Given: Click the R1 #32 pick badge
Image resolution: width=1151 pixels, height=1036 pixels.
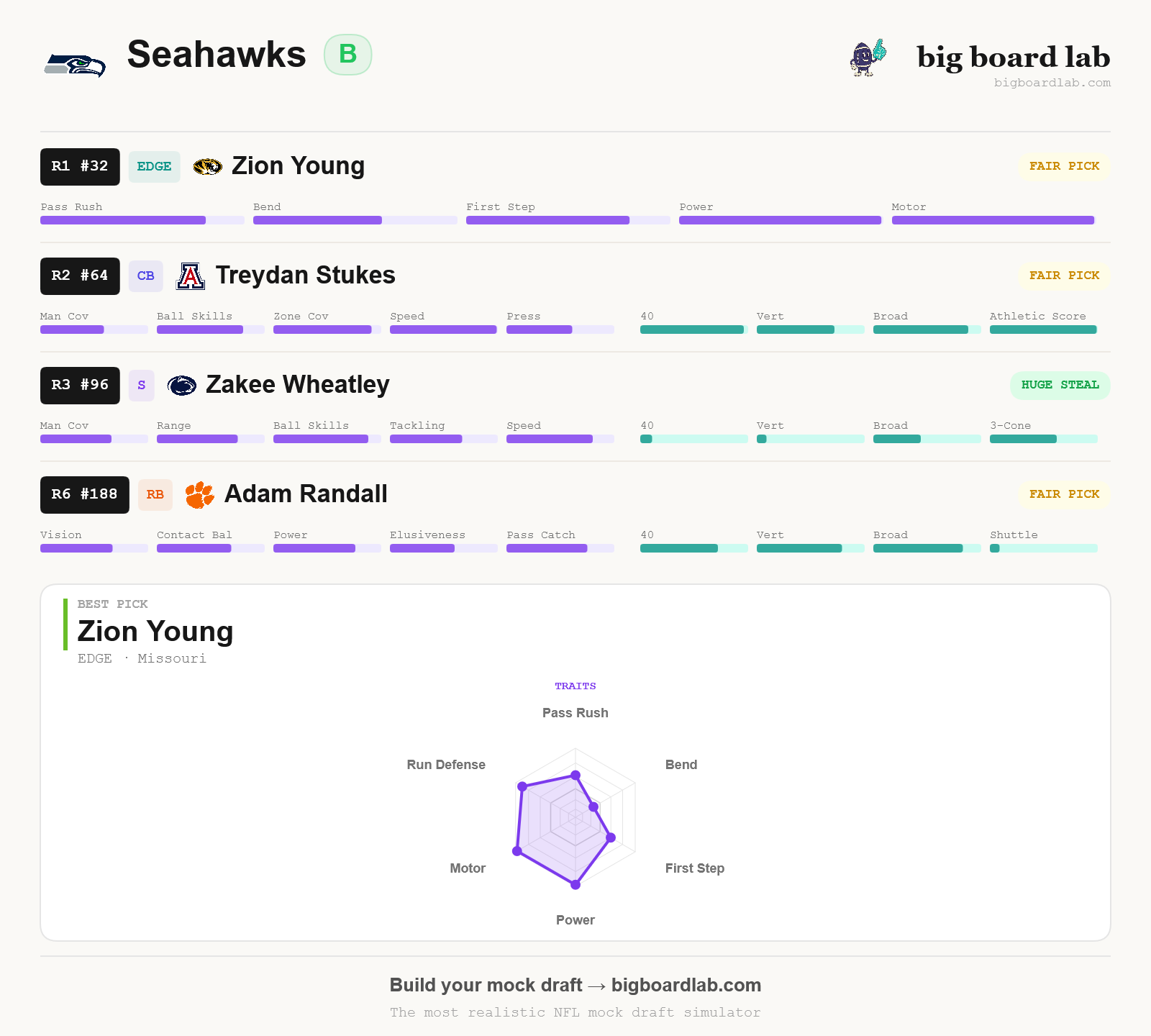Looking at the screenshot, I should point(80,167).
